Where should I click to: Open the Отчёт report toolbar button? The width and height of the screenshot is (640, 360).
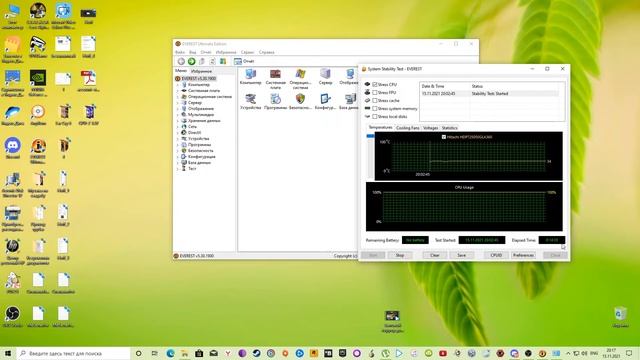244,61
